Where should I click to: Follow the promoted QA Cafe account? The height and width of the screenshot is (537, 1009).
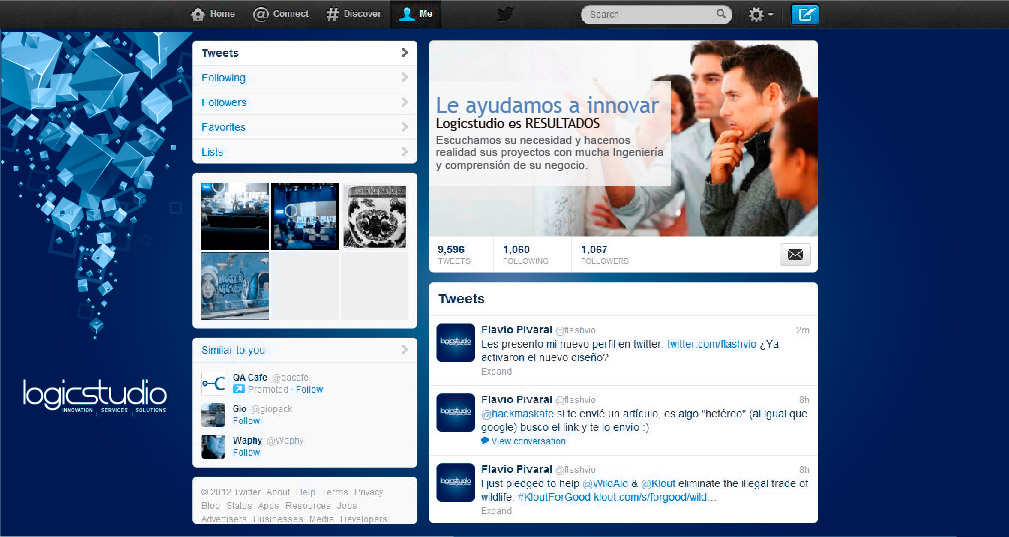(310, 390)
